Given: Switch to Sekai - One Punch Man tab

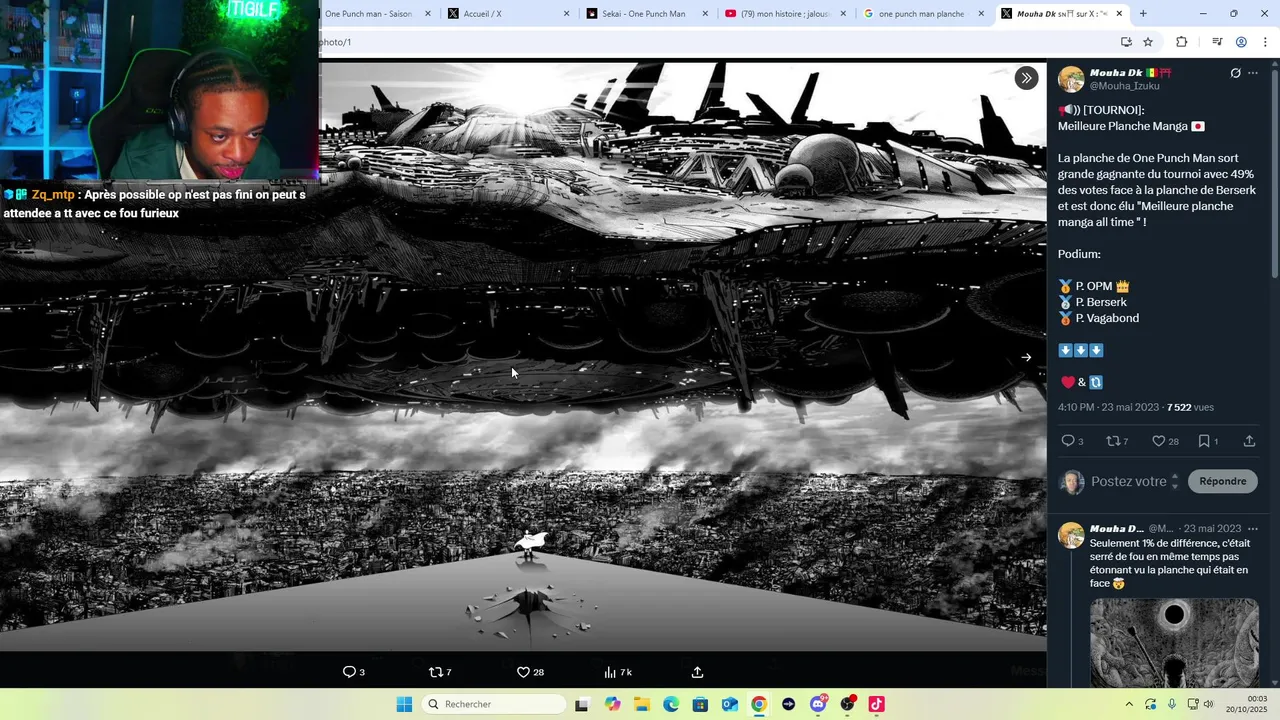Looking at the screenshot, I should tap(646, 14).
